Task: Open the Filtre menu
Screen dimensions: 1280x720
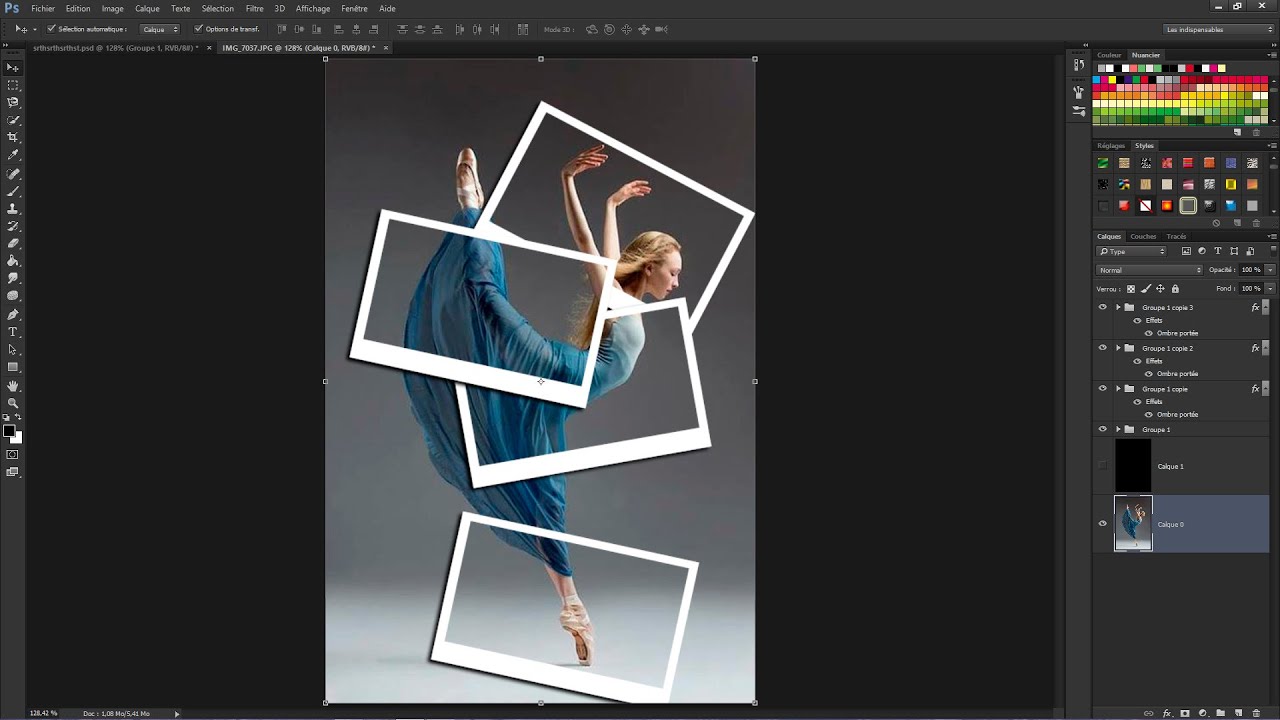Action: (255, 8)
